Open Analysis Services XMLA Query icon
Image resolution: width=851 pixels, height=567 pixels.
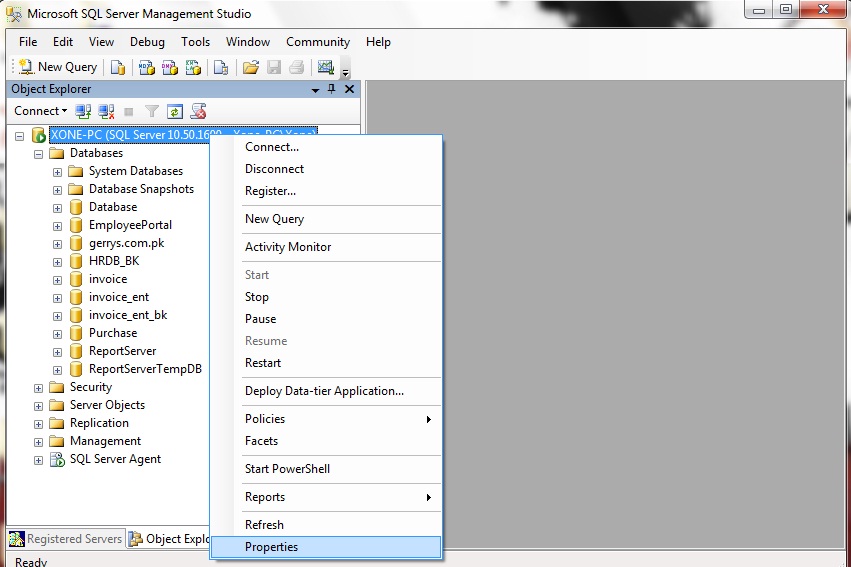[x=193, y=67]
